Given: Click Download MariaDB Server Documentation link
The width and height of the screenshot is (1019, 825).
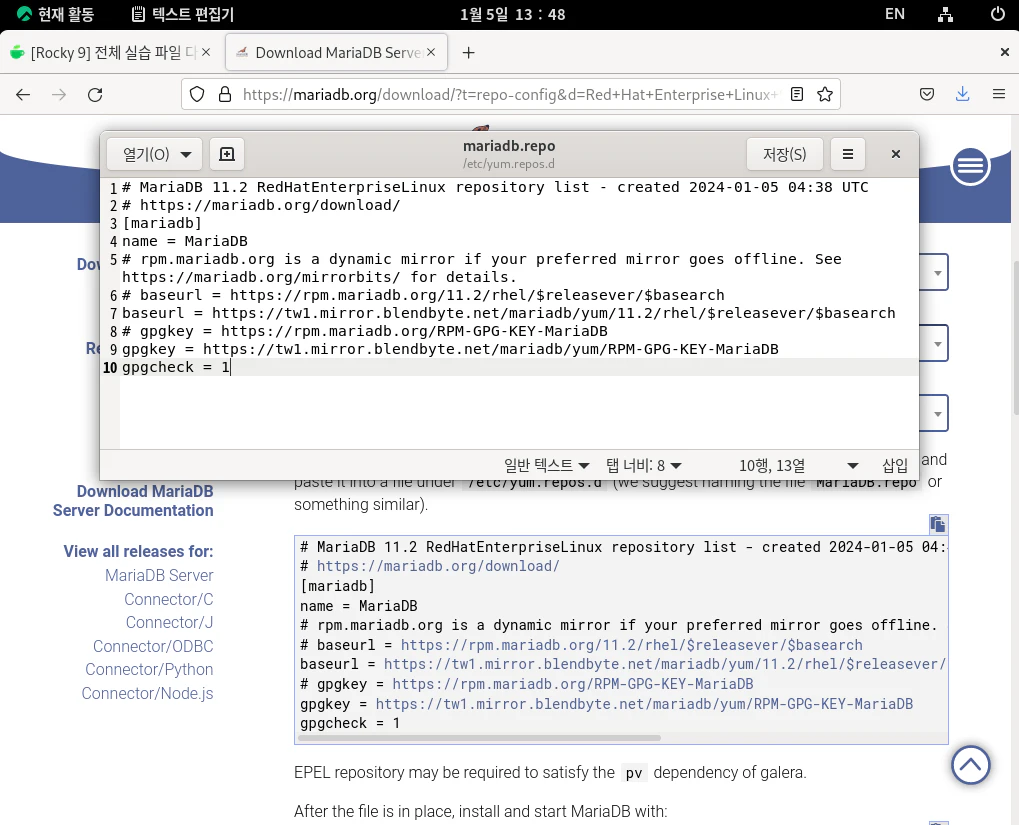Looking at the screenshot, I should click(133, 501).
